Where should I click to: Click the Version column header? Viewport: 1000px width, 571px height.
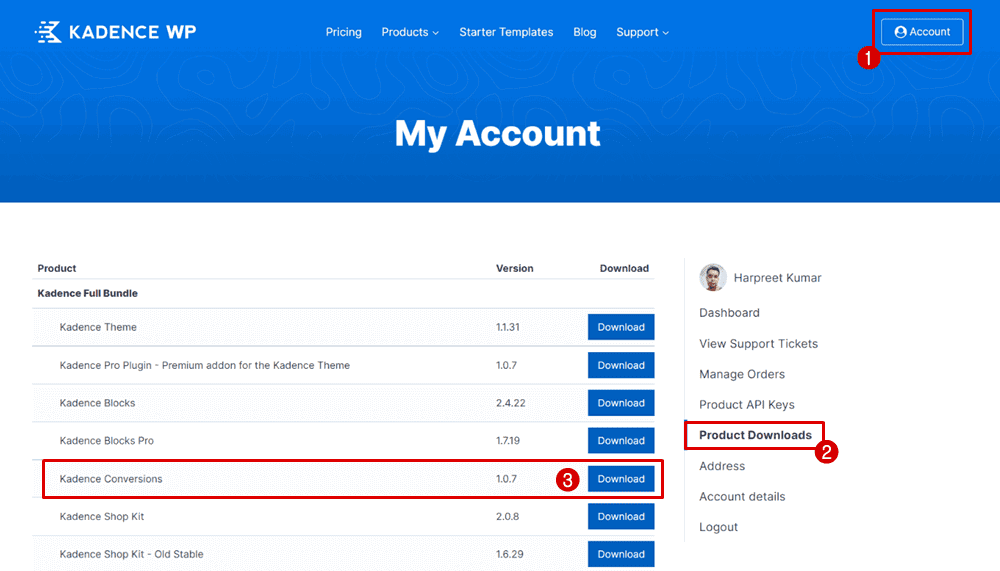pos(515,269)
